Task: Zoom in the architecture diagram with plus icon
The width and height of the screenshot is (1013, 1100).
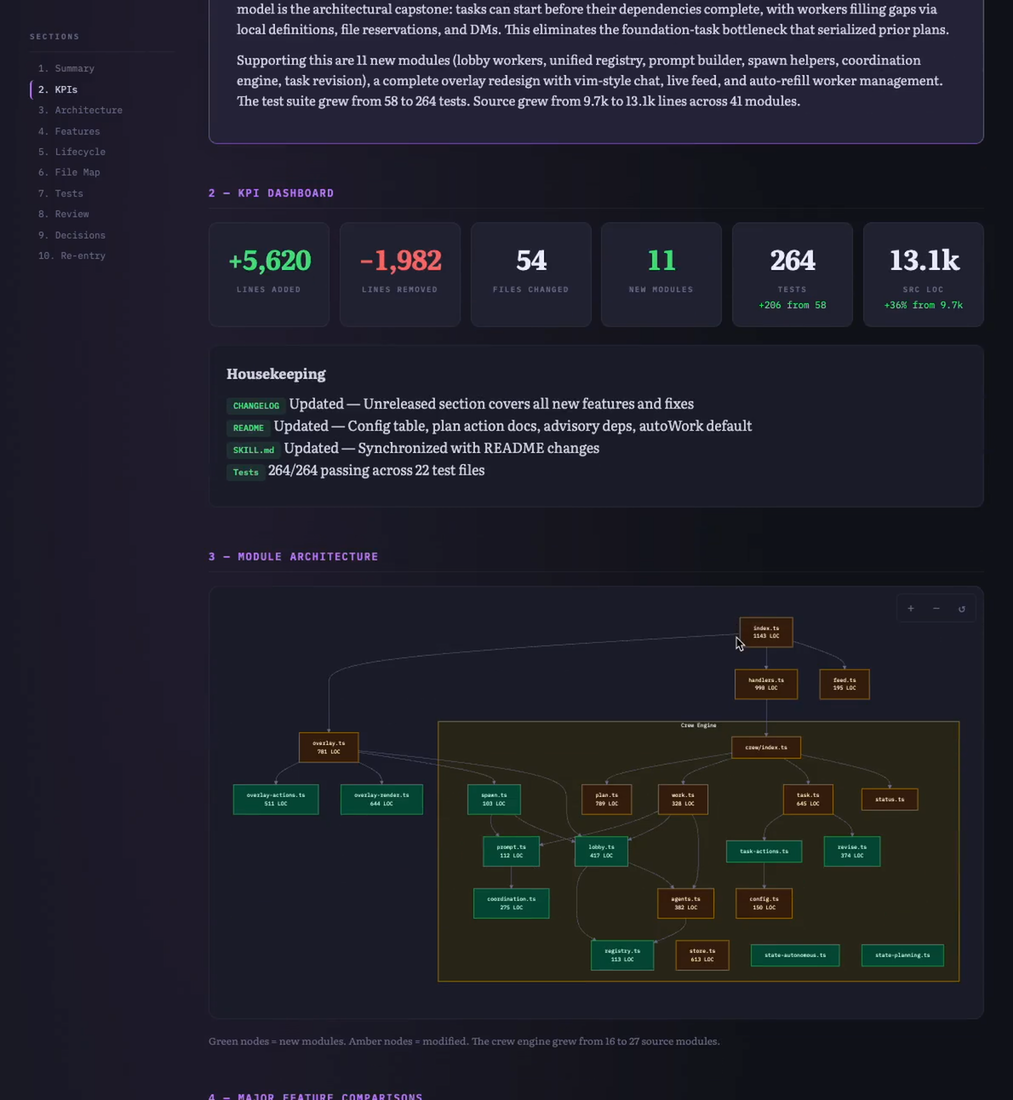Action: point(911,608)
